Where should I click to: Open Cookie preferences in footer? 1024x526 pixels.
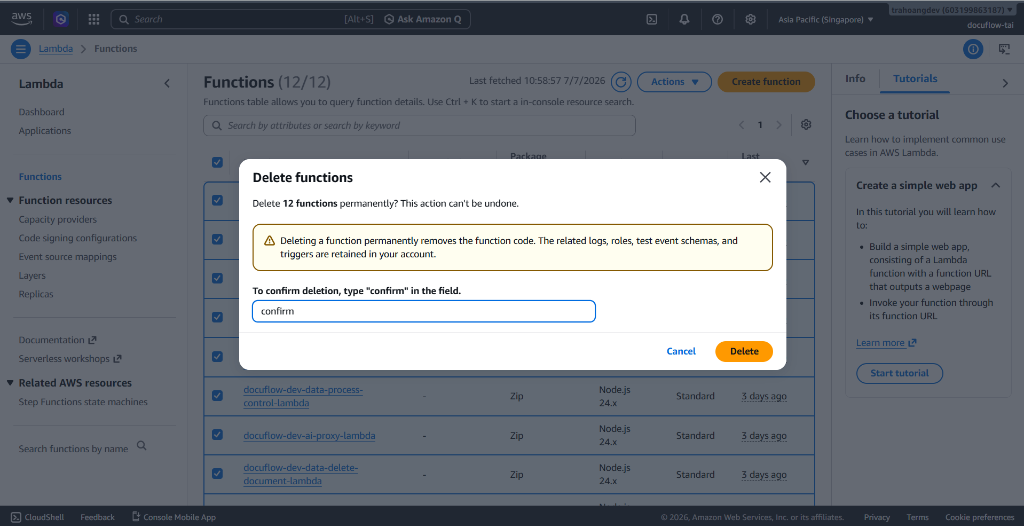coord(980,517)
